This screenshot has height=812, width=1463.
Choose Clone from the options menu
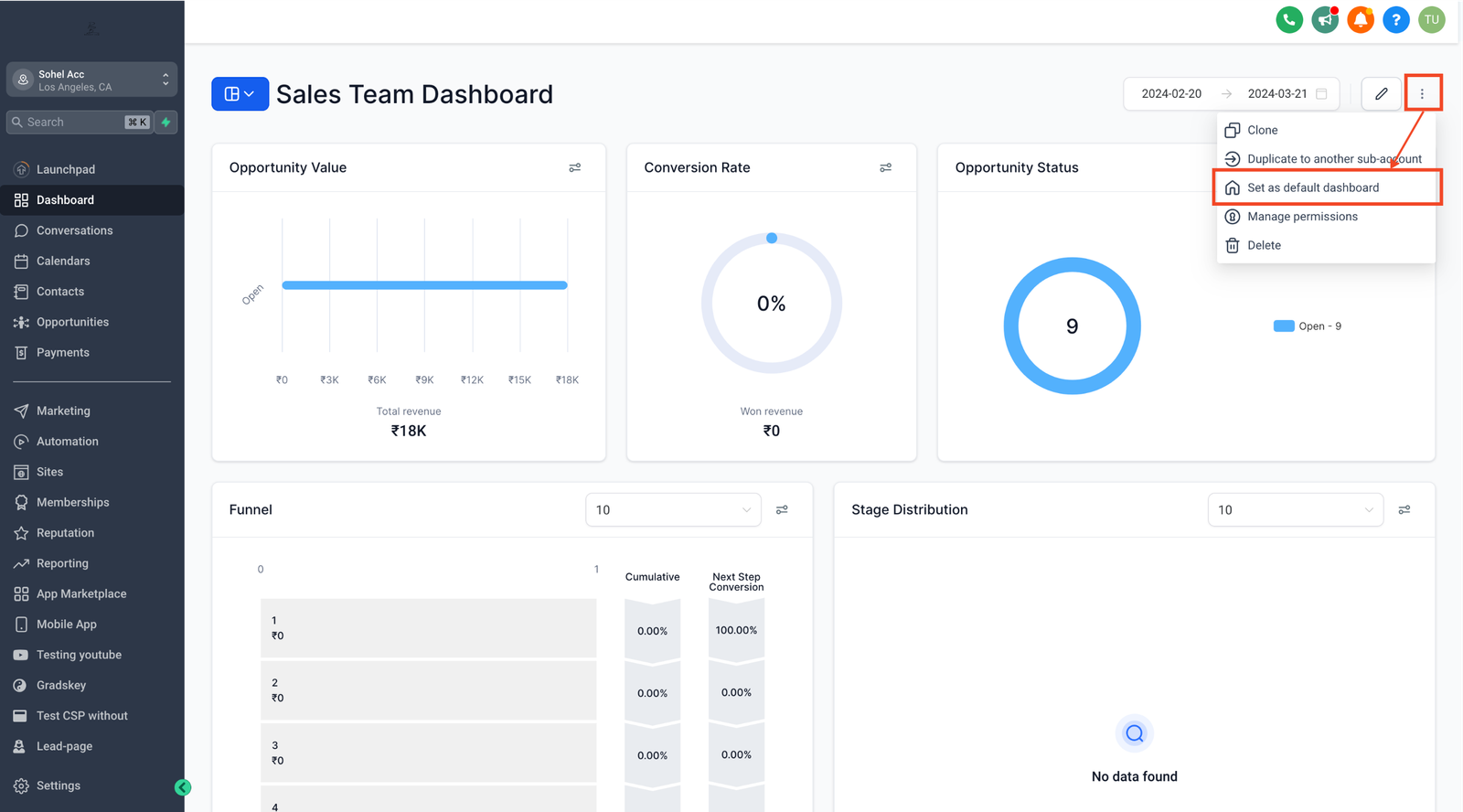tap(1262, 130)
